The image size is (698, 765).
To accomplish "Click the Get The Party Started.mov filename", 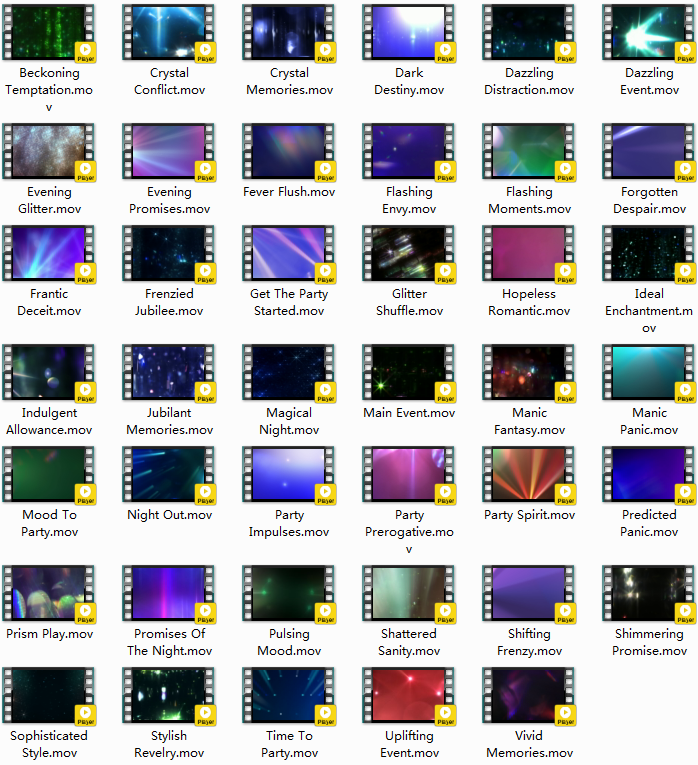I will (289, 302).
